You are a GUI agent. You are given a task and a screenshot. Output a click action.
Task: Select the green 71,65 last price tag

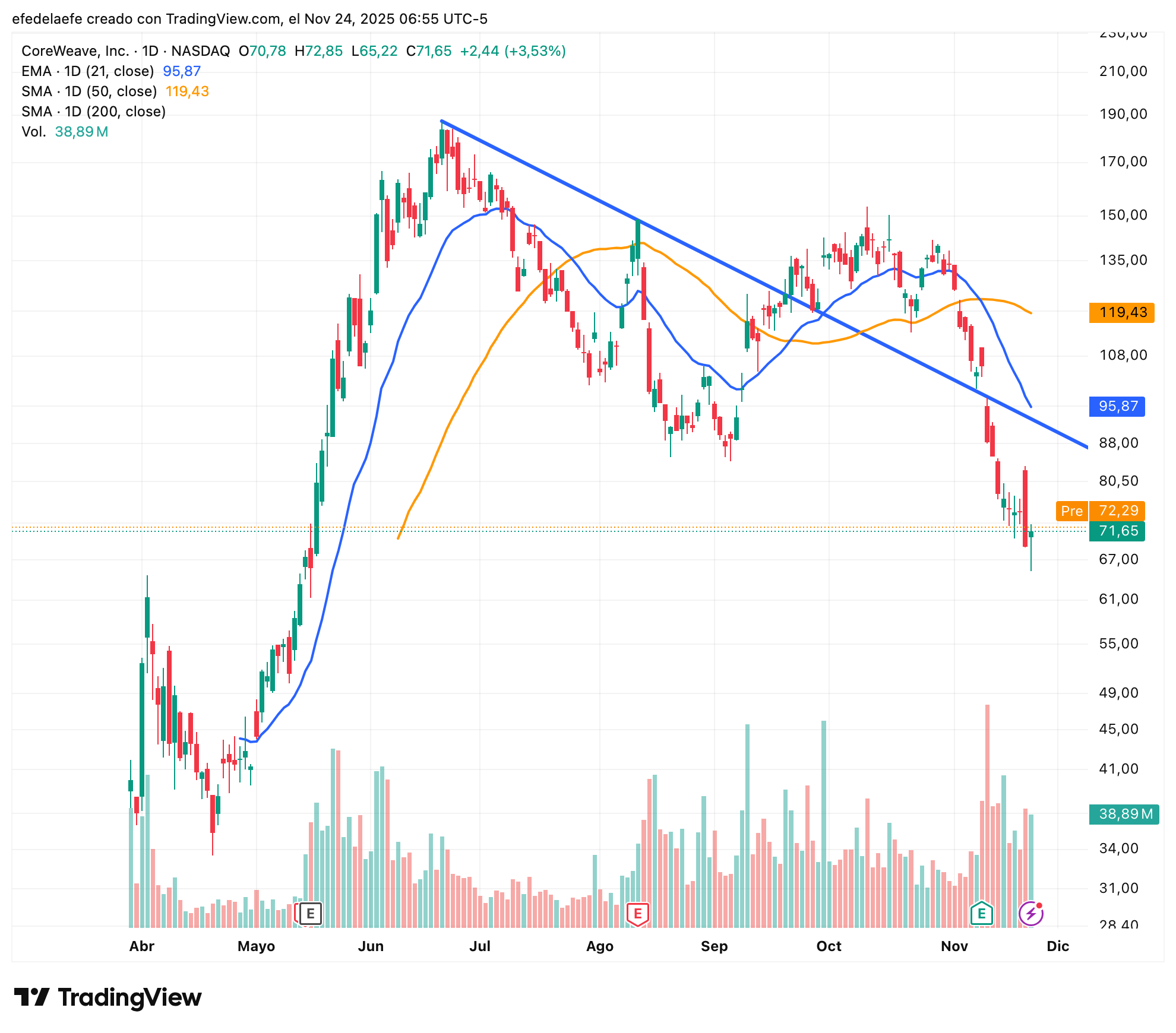pos(1117,531)
